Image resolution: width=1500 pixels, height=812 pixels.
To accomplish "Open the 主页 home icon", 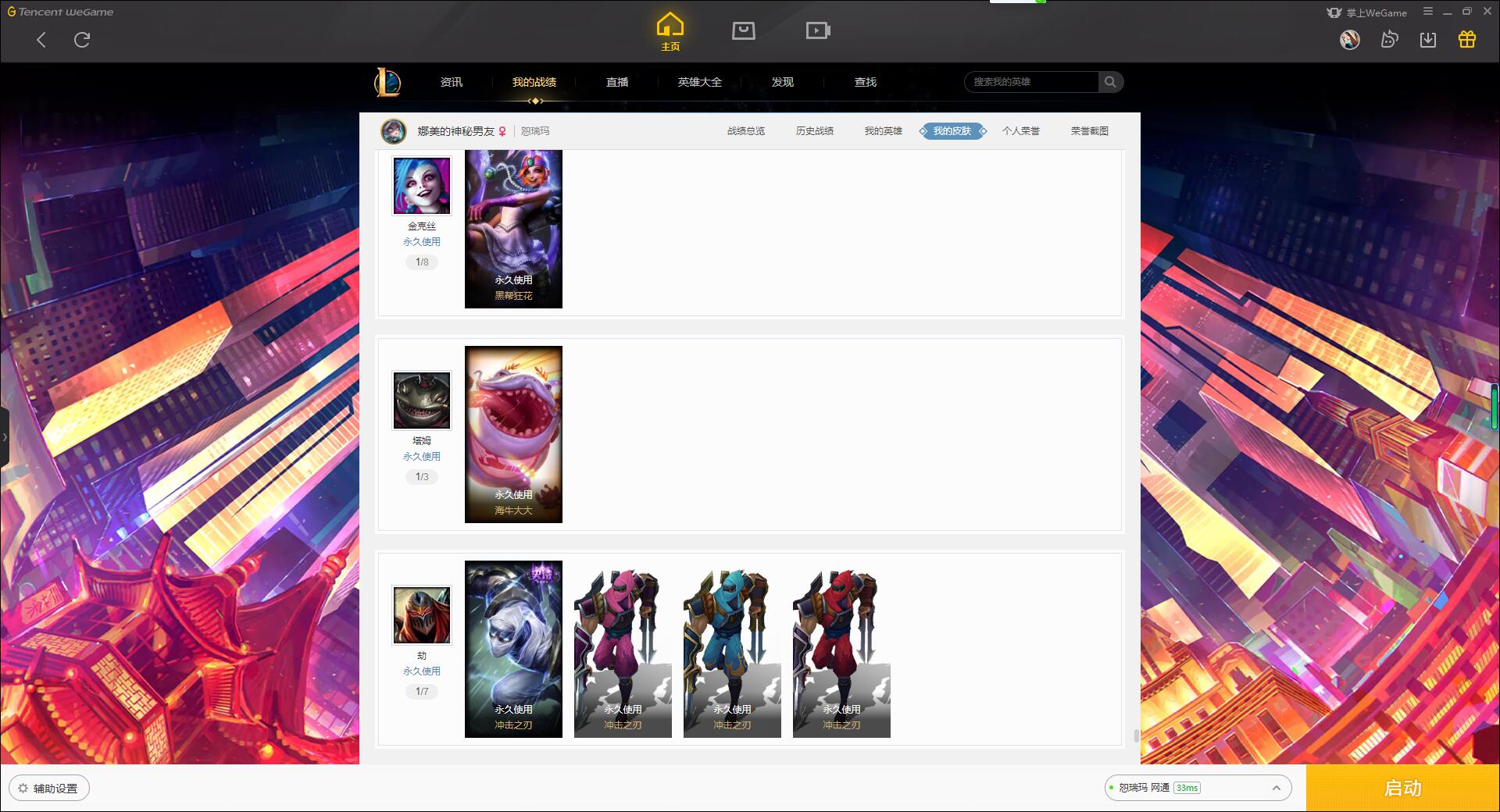I will coord(670,32).
